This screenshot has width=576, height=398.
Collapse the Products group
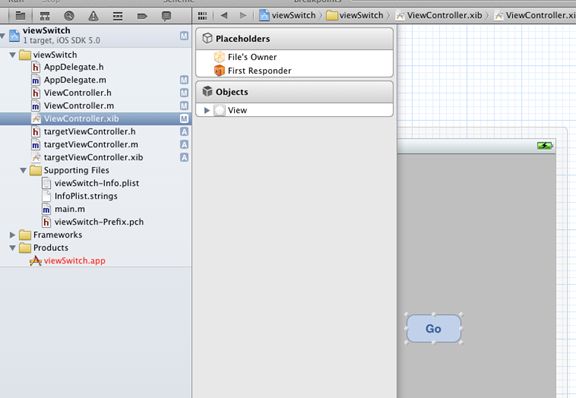[x=12, y=248]
